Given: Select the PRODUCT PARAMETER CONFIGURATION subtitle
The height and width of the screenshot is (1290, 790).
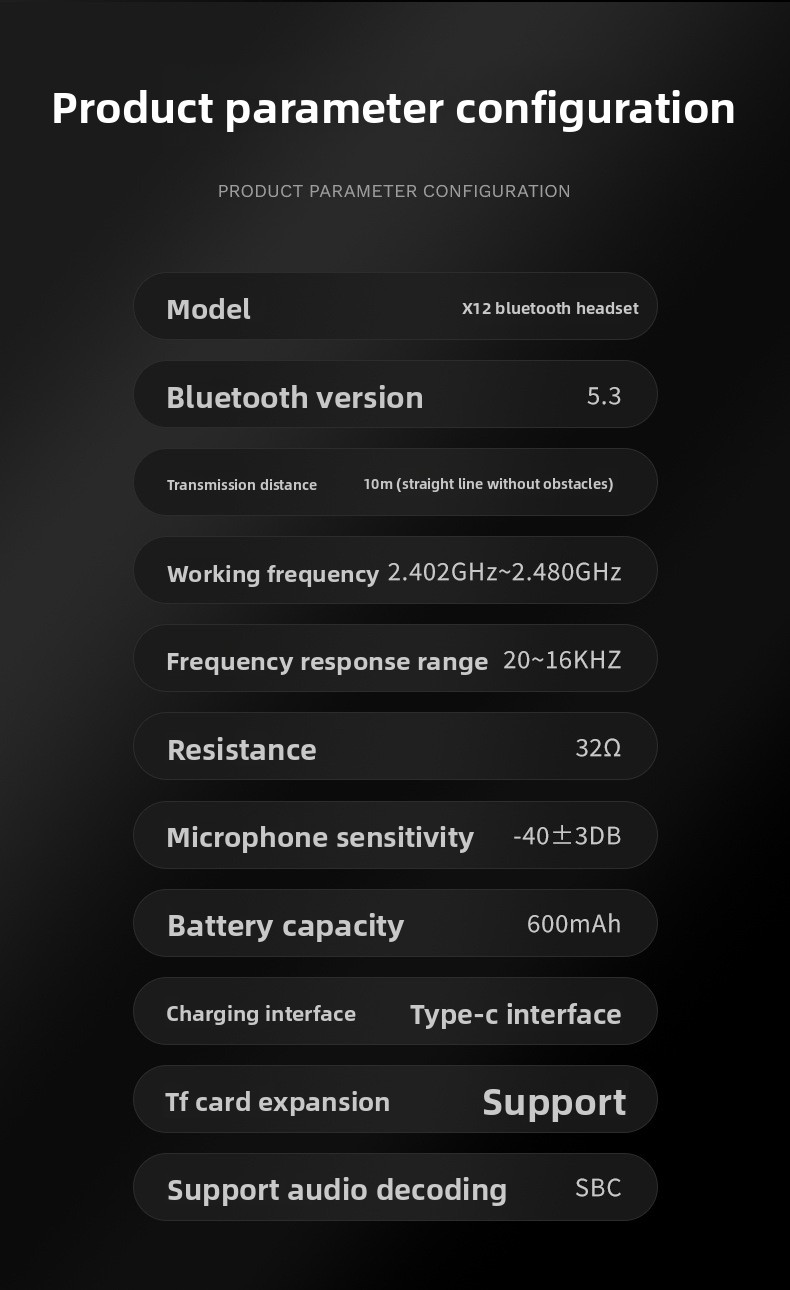Looking at the screenshot, I should (x=394, y=191).
